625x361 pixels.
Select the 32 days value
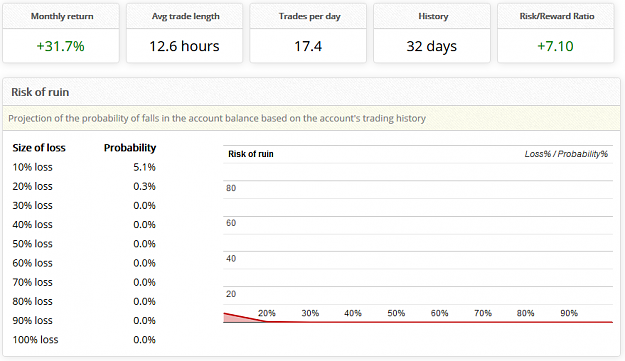tap(432, 47)
